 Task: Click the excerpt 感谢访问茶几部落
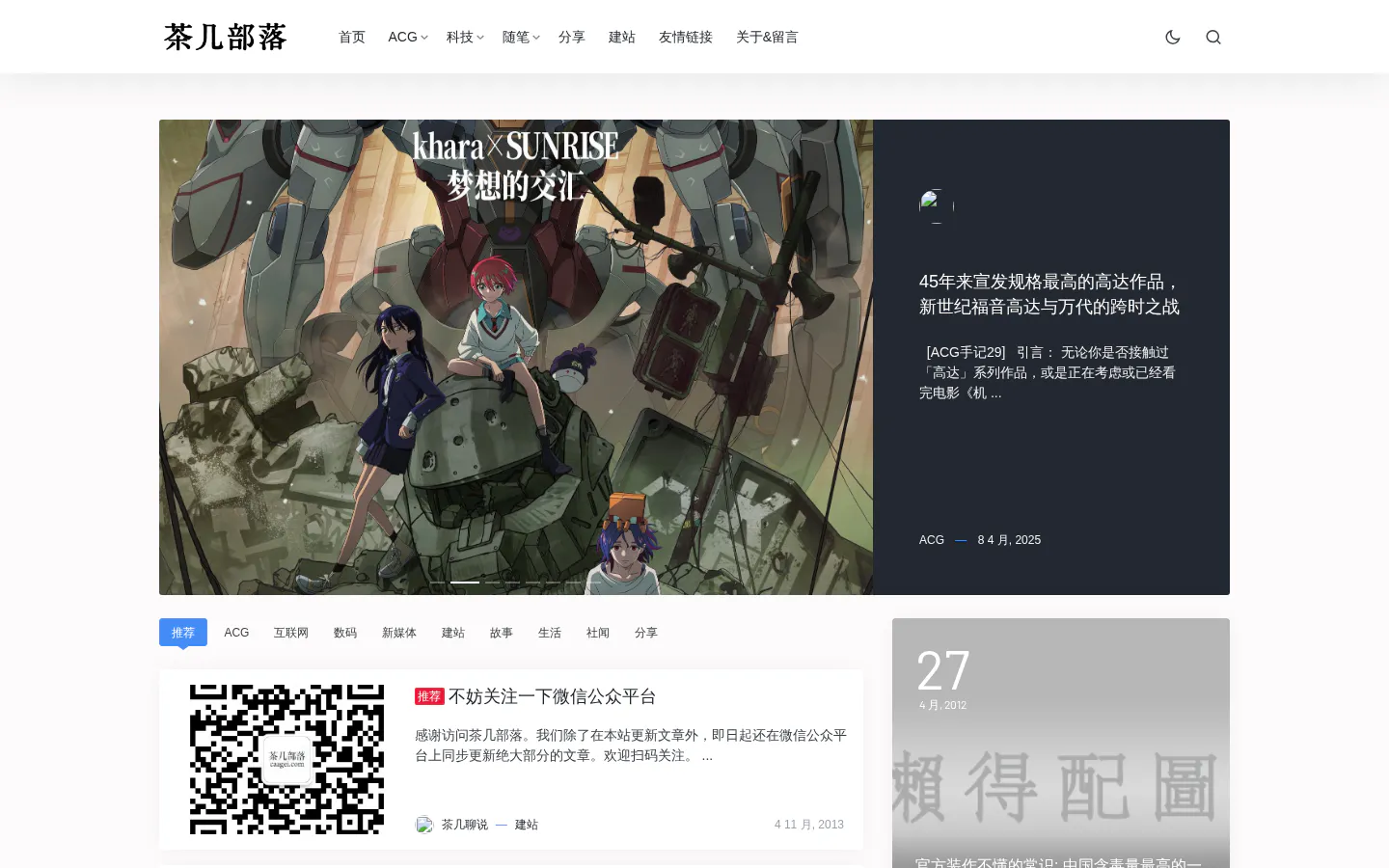tap(631, 746)
